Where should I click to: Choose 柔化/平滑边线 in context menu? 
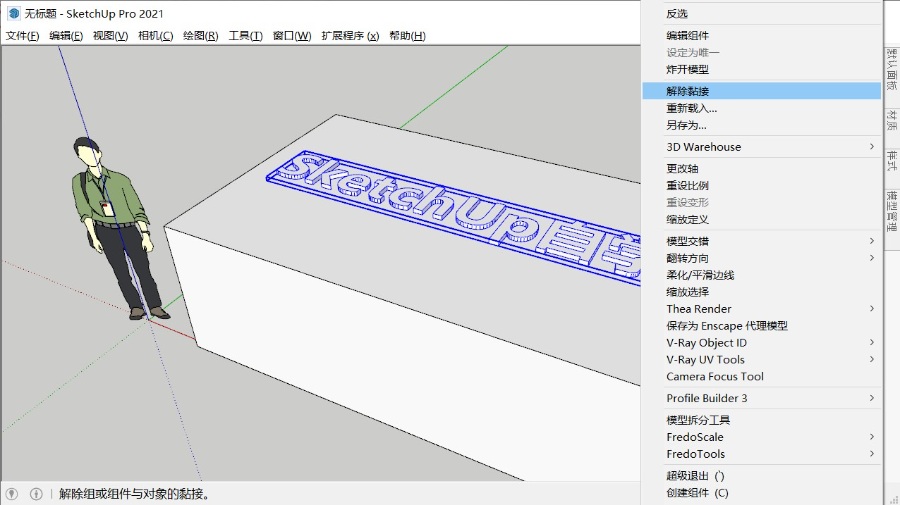click(762, 275)
